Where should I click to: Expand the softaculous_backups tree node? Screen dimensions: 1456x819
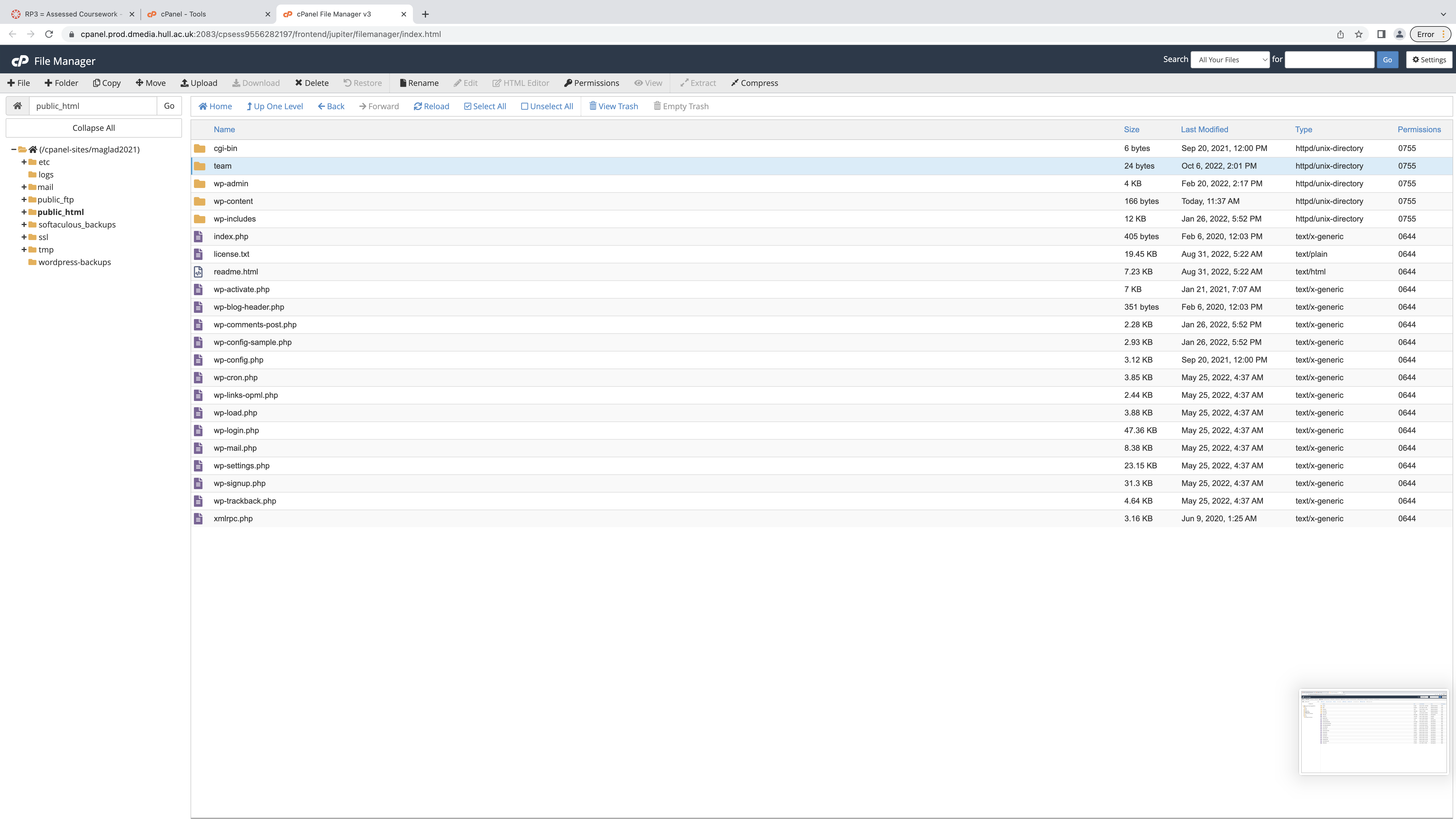pos(24,224)
